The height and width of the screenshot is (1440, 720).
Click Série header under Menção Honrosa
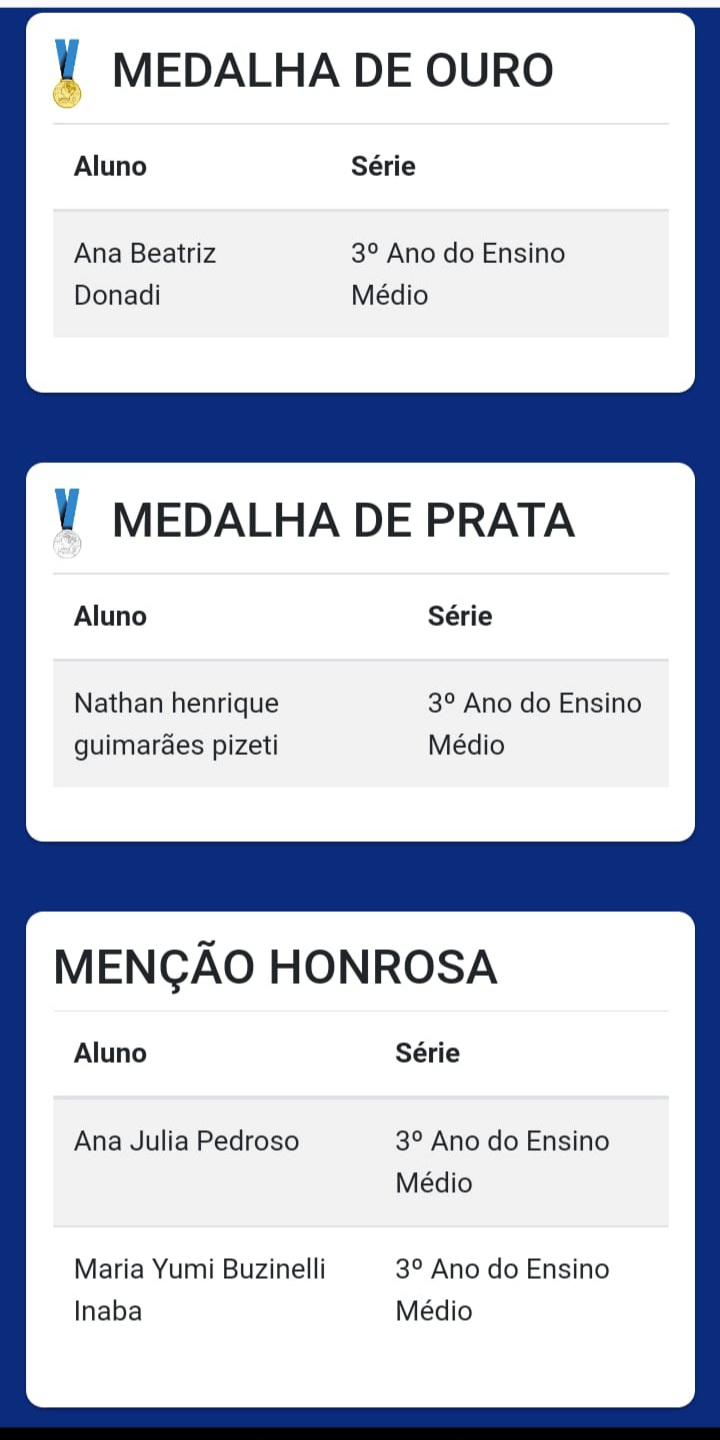[x=428, y=1053]
